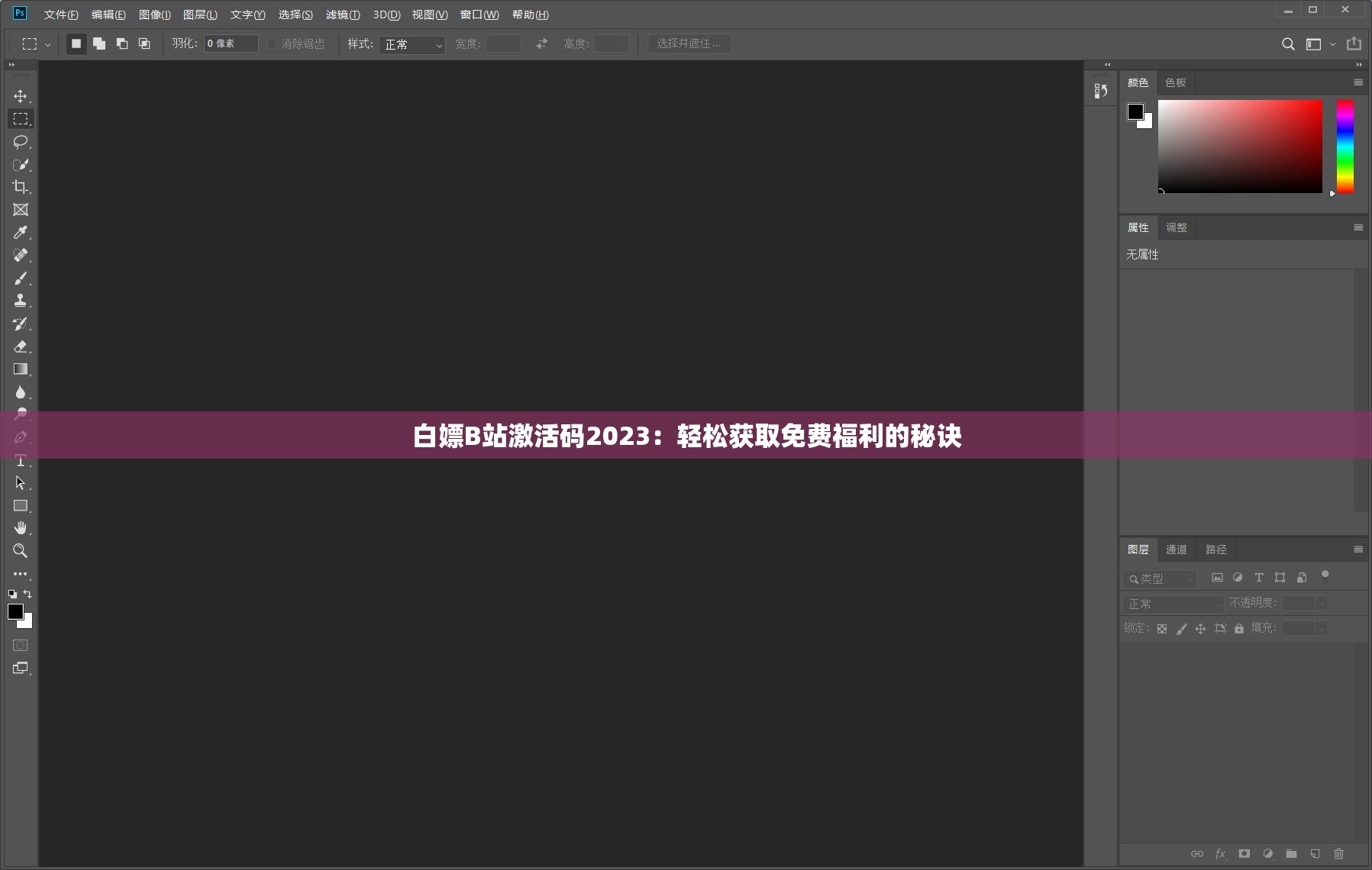Toggle the anti-alias (消除锯齿) checkbox
This screenshot has height=870, width=1372.
click(272, 44)
